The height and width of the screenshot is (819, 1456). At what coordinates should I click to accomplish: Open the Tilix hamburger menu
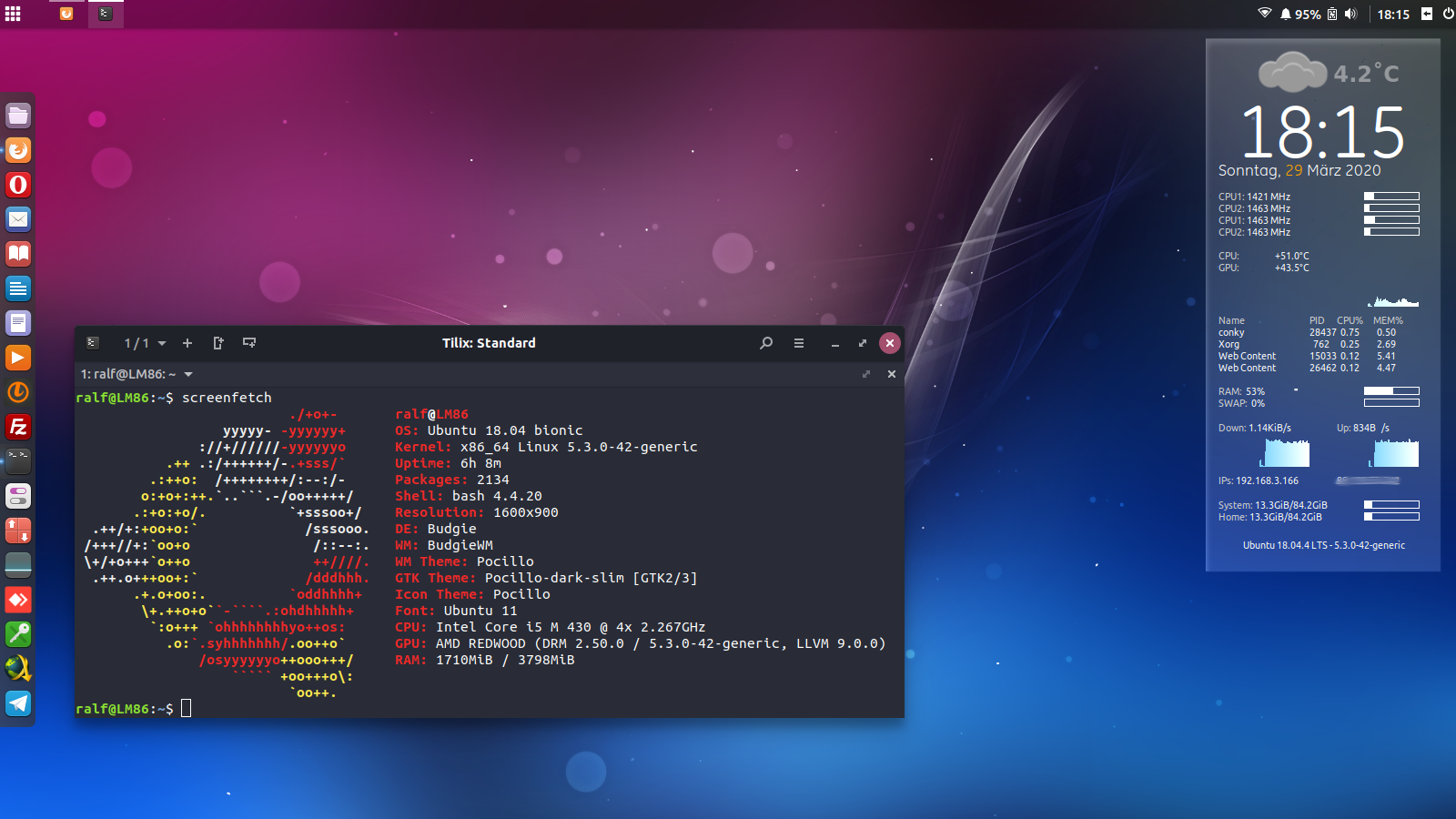[x=799, y=343]
